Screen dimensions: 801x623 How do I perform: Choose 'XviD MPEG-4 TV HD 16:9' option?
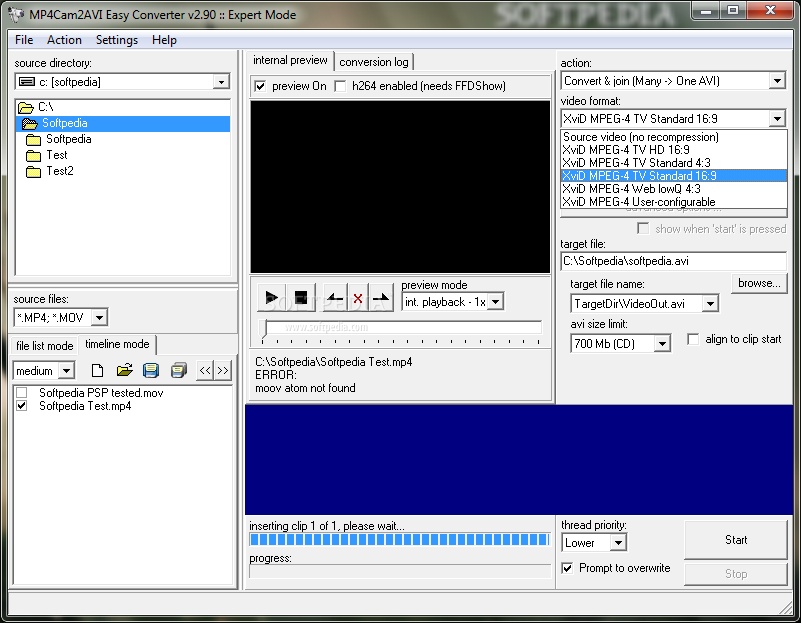674,150
